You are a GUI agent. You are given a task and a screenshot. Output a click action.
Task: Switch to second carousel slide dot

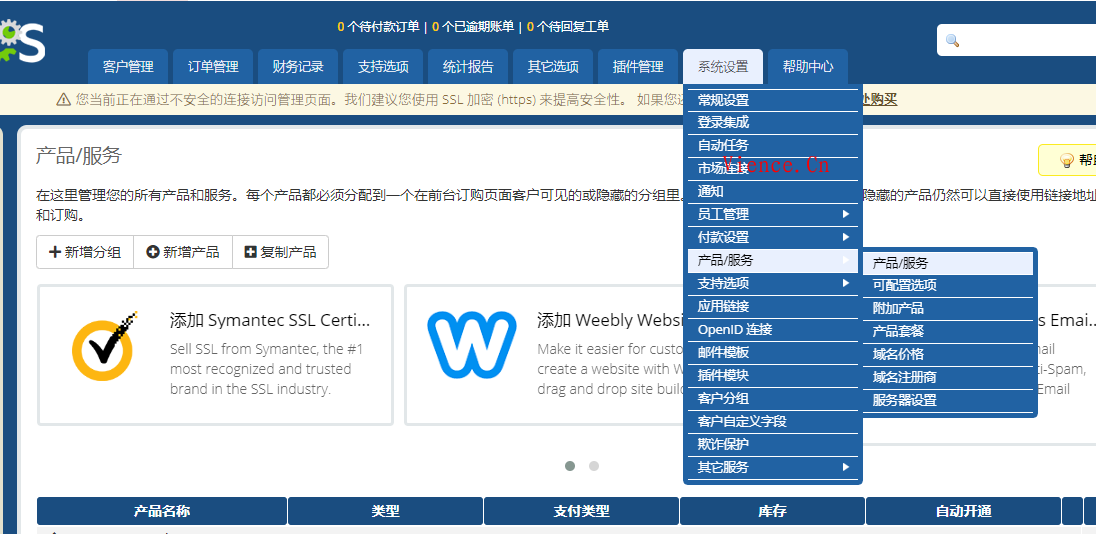click(594, 466)
